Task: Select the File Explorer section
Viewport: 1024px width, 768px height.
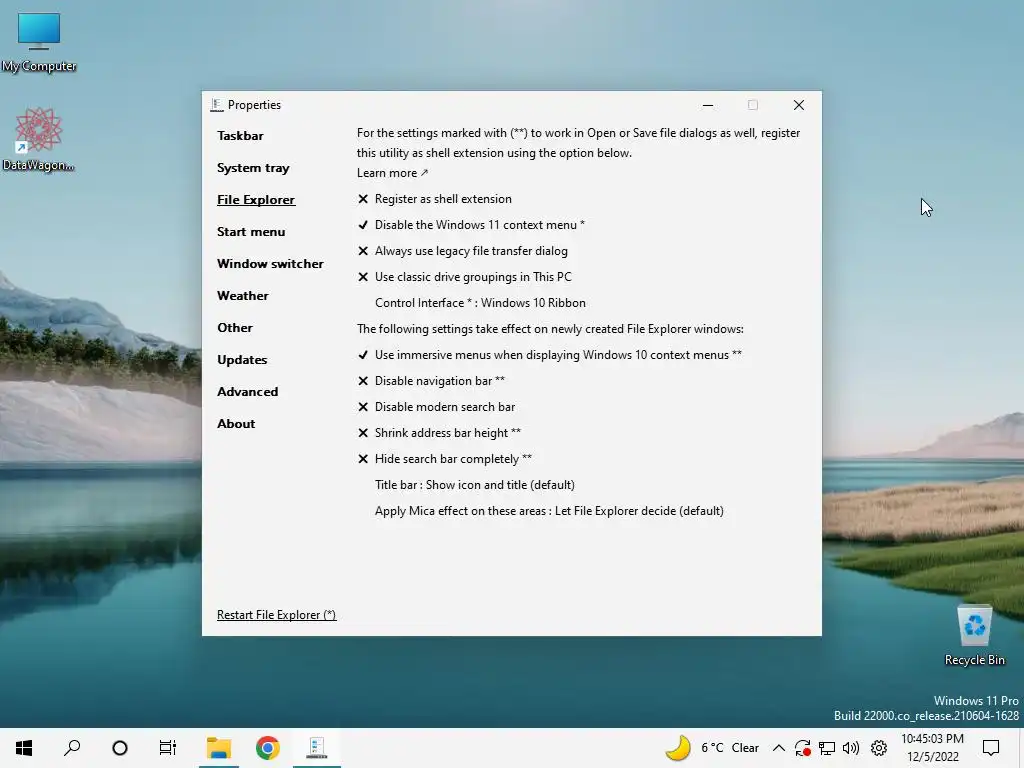Action: [256, 200]
